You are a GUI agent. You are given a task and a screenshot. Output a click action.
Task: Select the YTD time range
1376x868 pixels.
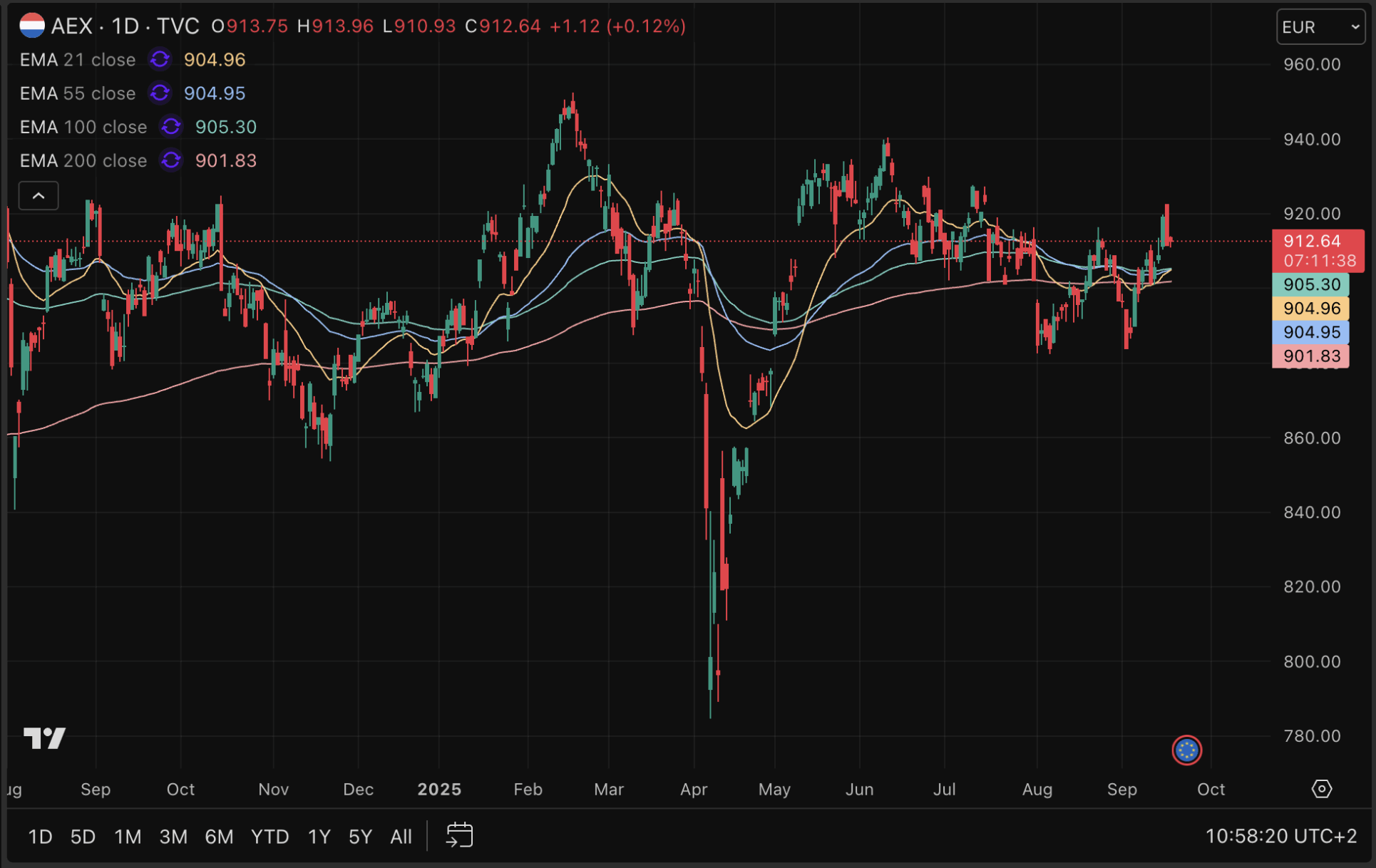coord(269,836)
